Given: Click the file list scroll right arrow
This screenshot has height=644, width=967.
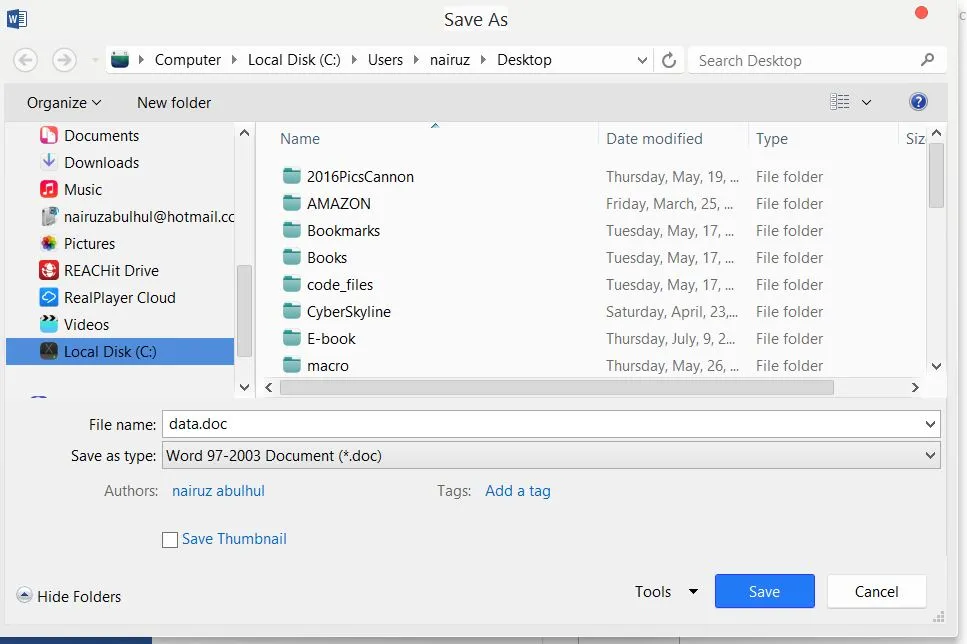Looking at the screenshot, I should 915,387.
